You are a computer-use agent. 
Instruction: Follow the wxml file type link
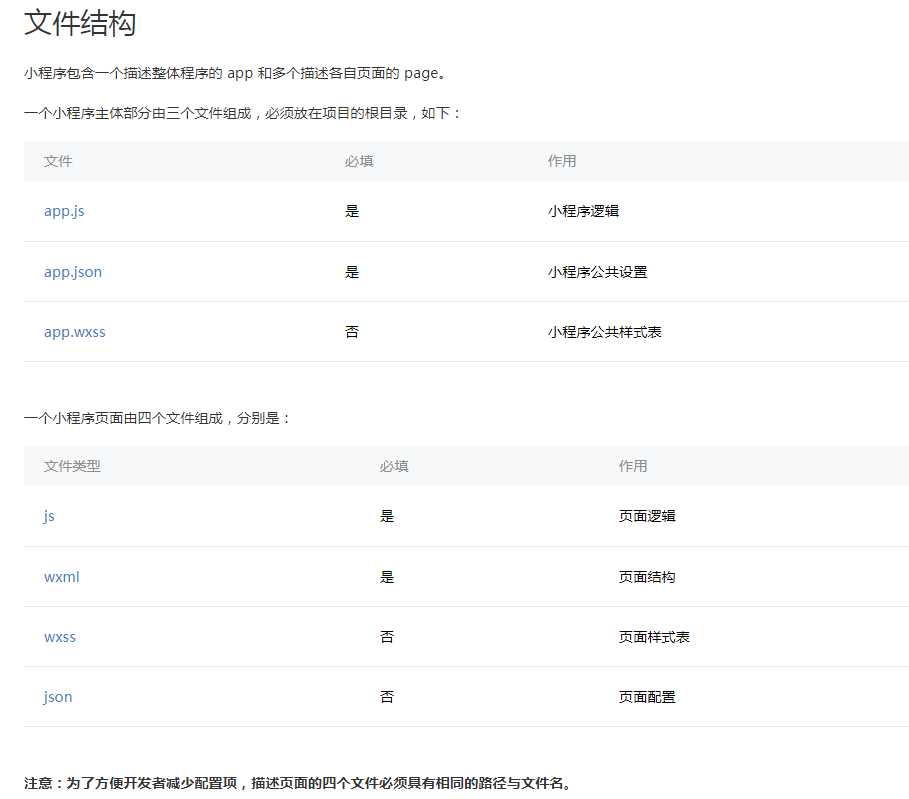(x=61, y=577)
